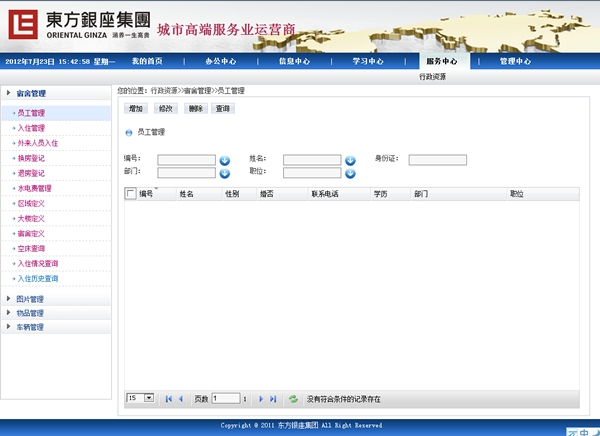
Task: Click the 修改 button
Action: coord(166,109)
